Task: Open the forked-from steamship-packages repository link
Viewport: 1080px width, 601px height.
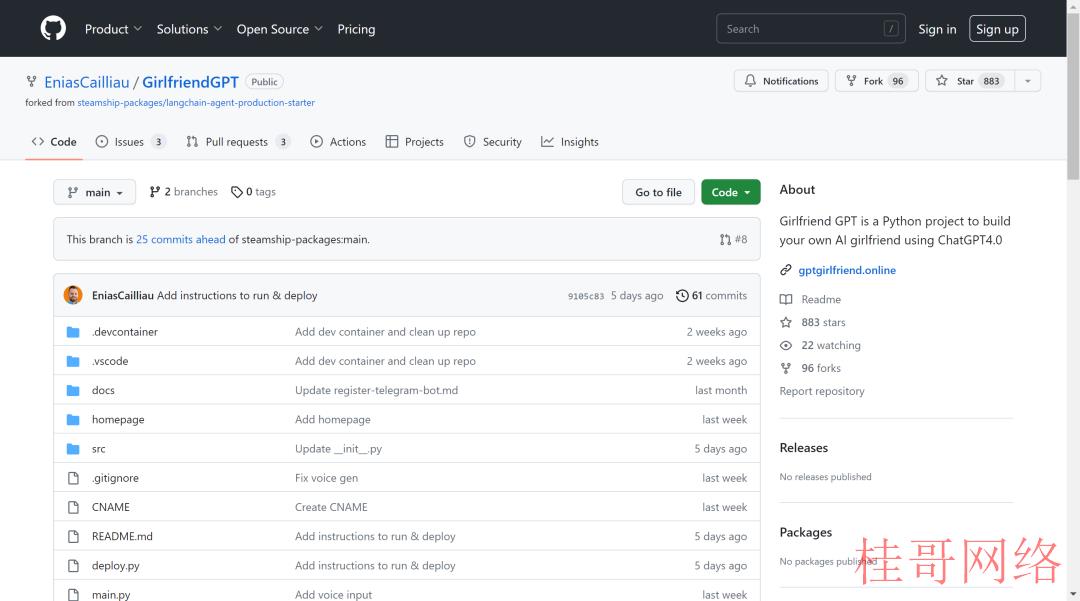Action: pyautogui.click(x=196, y=103)
